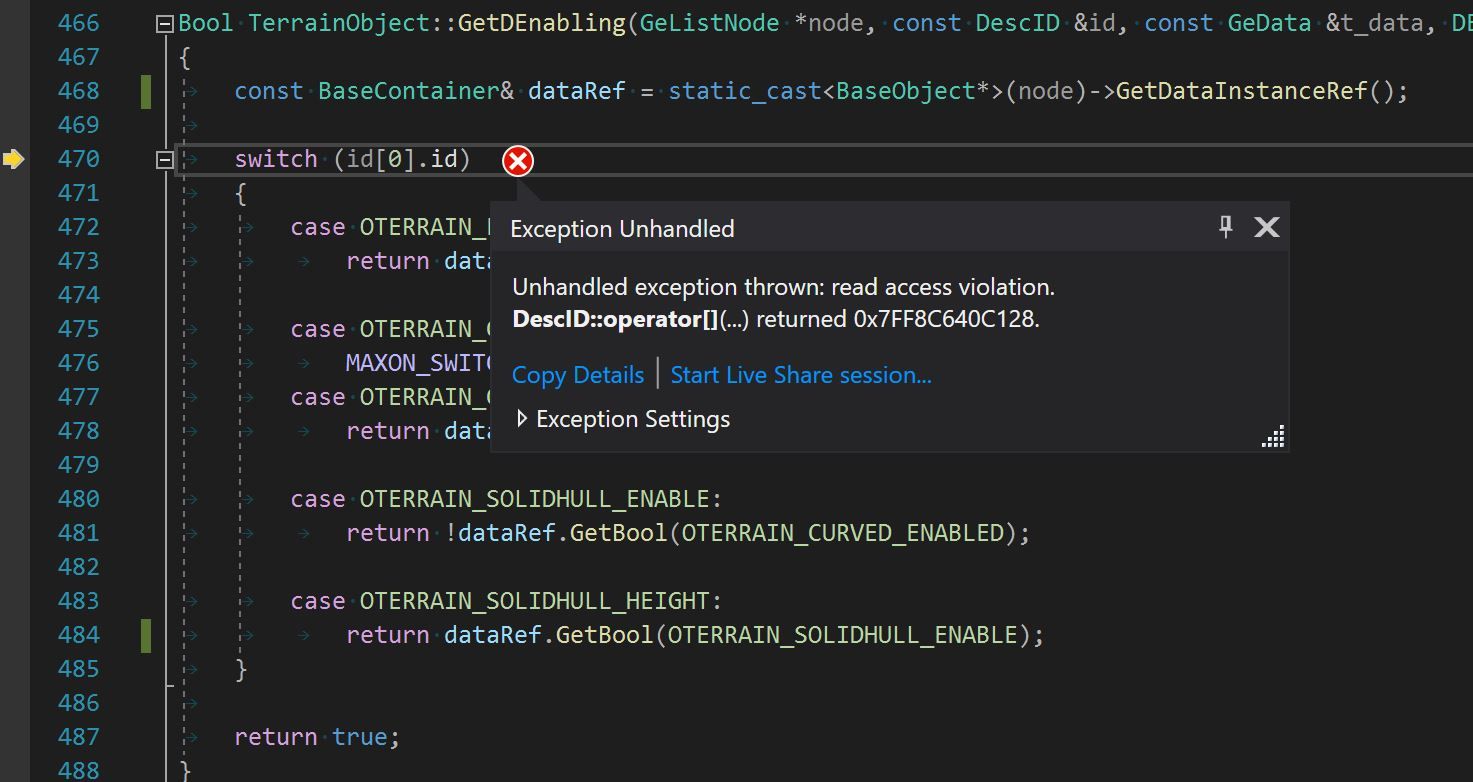Click GetDataInstanceRef call on line 468
Screen dimensions: 1473x782
[x=1241, y=91]
